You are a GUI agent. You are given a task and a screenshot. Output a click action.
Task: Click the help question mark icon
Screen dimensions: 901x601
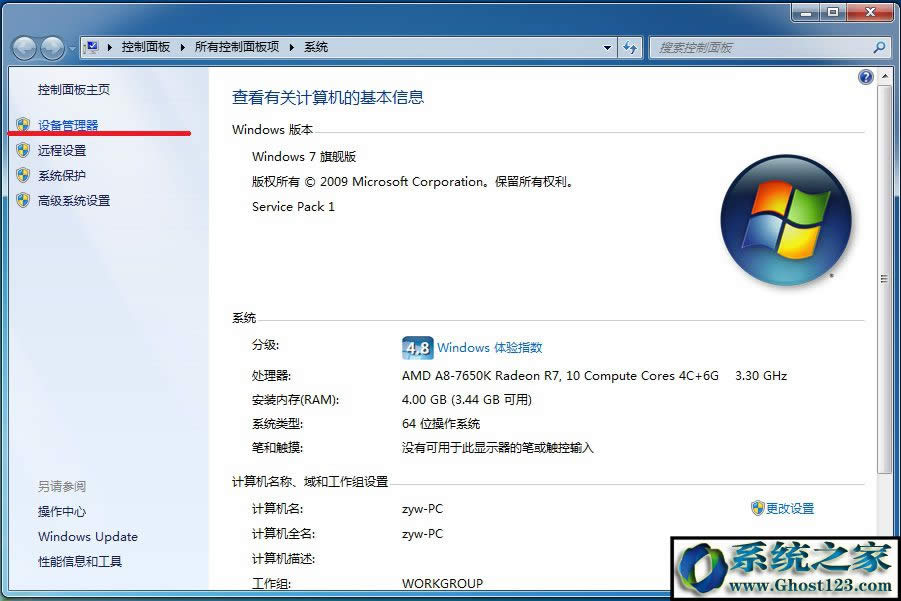click(866, 76)
